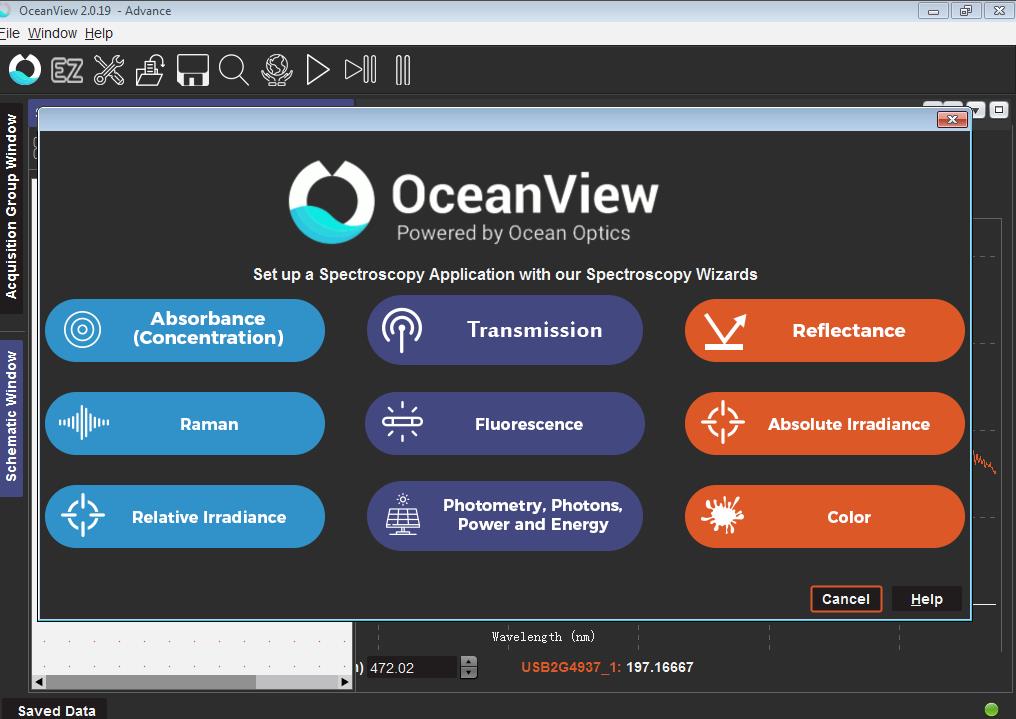
Task: Open the Help menu
Action: point(98,33)
